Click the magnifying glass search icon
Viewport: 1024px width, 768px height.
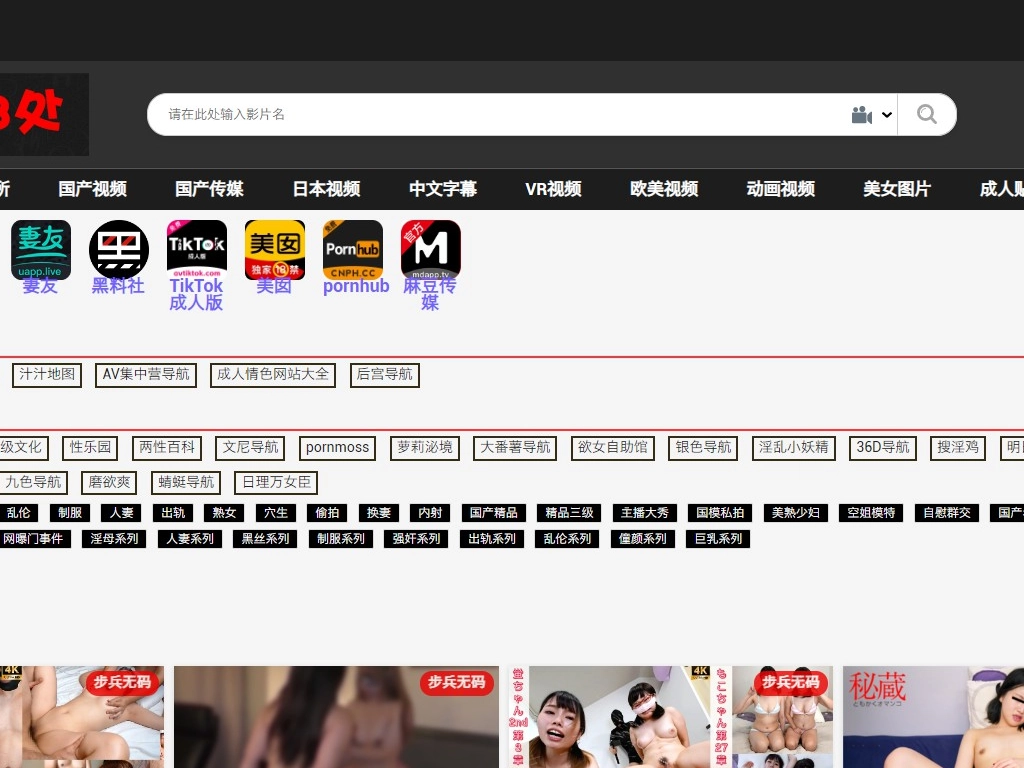927,115
